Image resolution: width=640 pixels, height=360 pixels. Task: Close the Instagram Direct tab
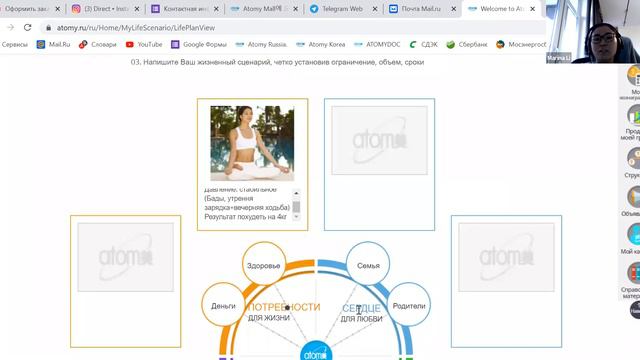[137, 9]
